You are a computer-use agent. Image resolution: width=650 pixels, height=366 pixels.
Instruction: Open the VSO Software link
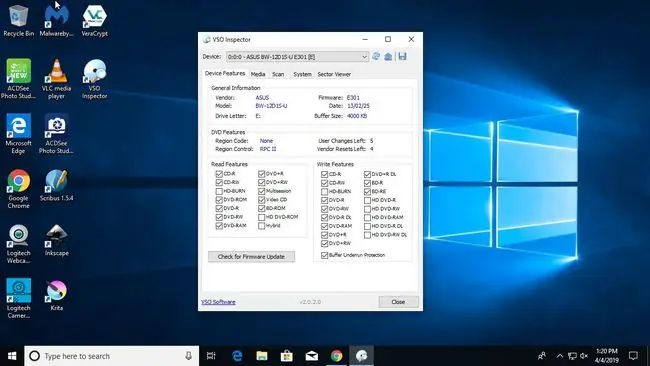tap(218, 302)
